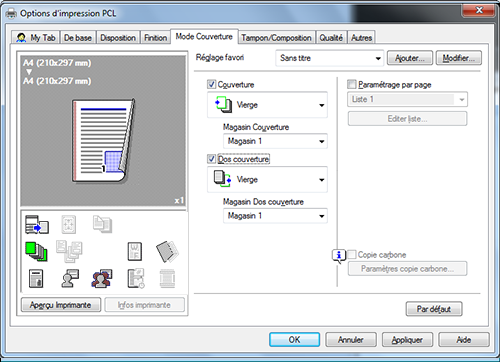Switch to the Qualité tab
The height and width of the screenshot is (362, 500).
[x=331, y=38]
